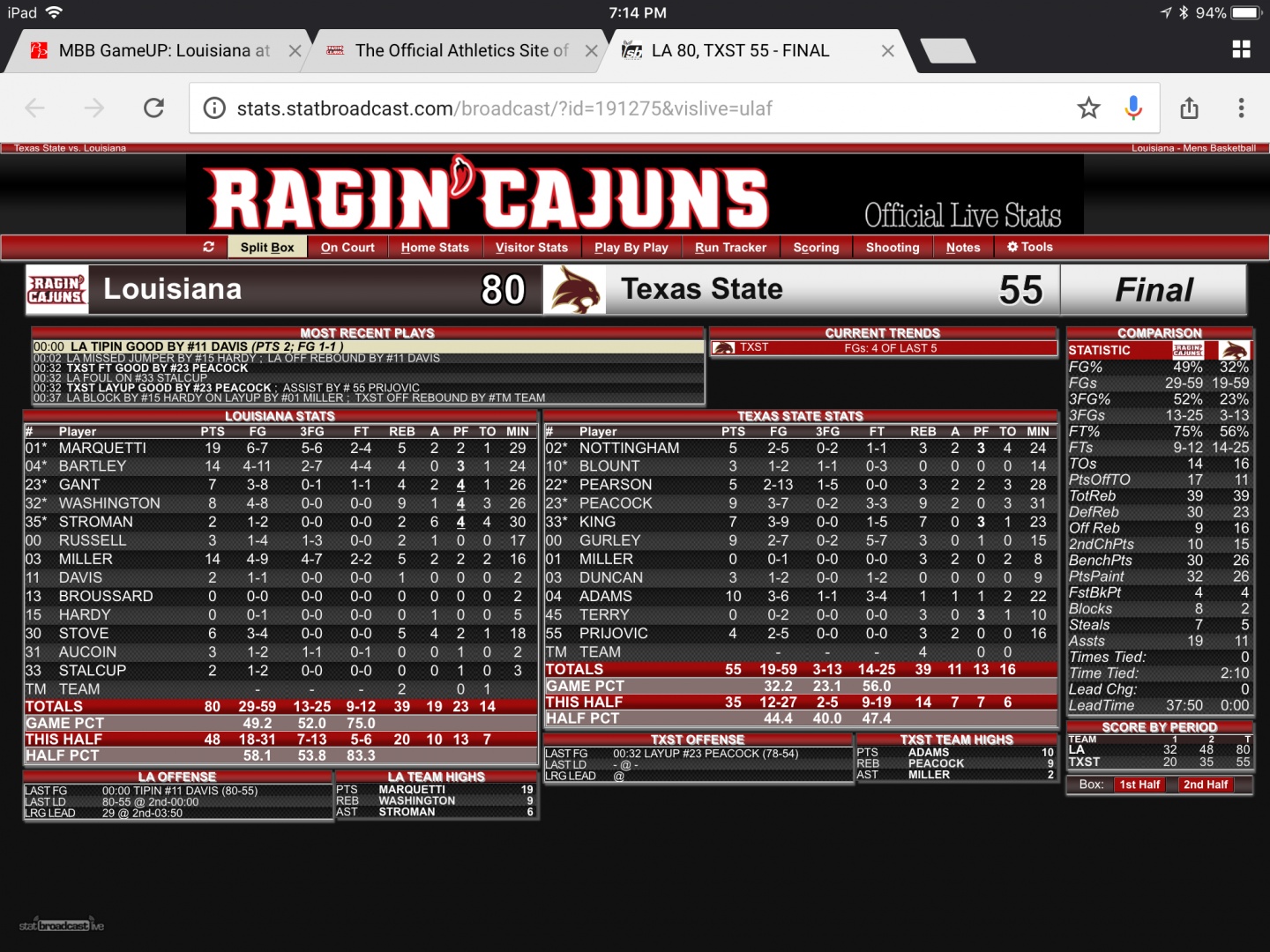Click the address bar URL field

coord(617,108)
